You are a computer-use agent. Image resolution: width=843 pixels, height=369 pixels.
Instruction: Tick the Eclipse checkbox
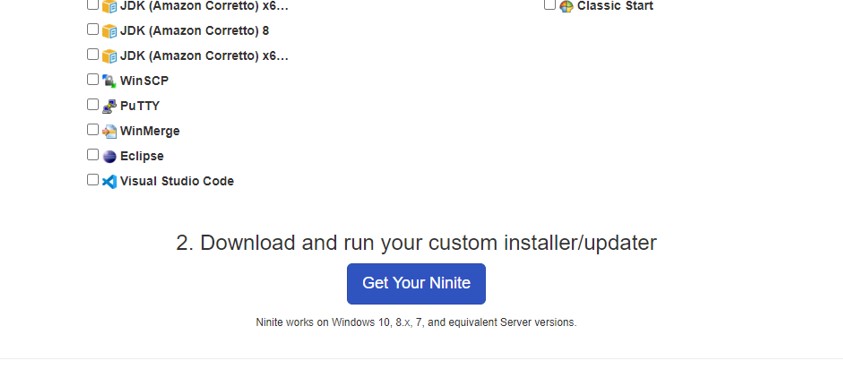tap(93, 154)
